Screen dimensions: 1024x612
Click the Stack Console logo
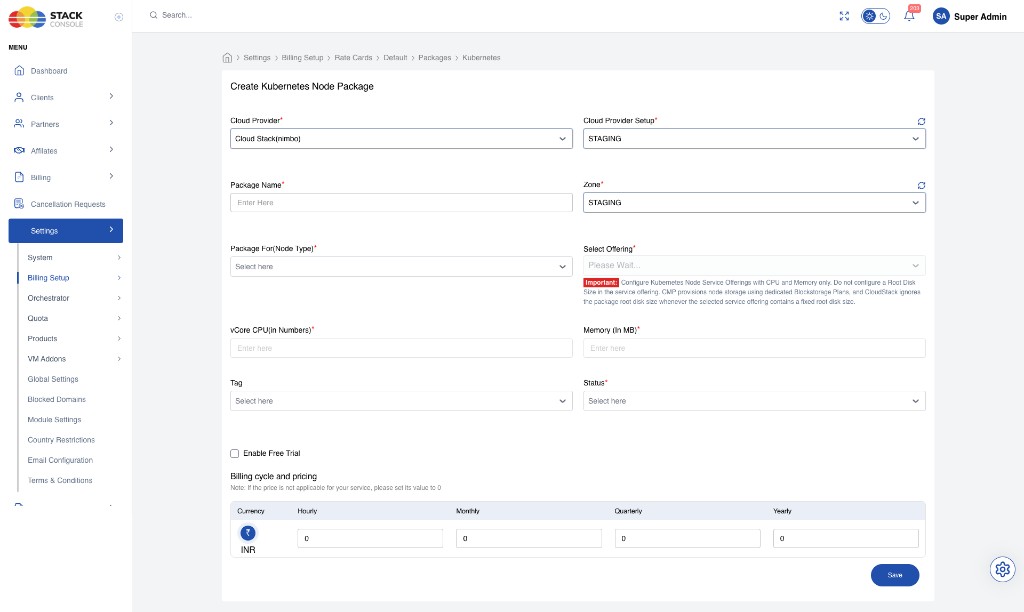46,18
